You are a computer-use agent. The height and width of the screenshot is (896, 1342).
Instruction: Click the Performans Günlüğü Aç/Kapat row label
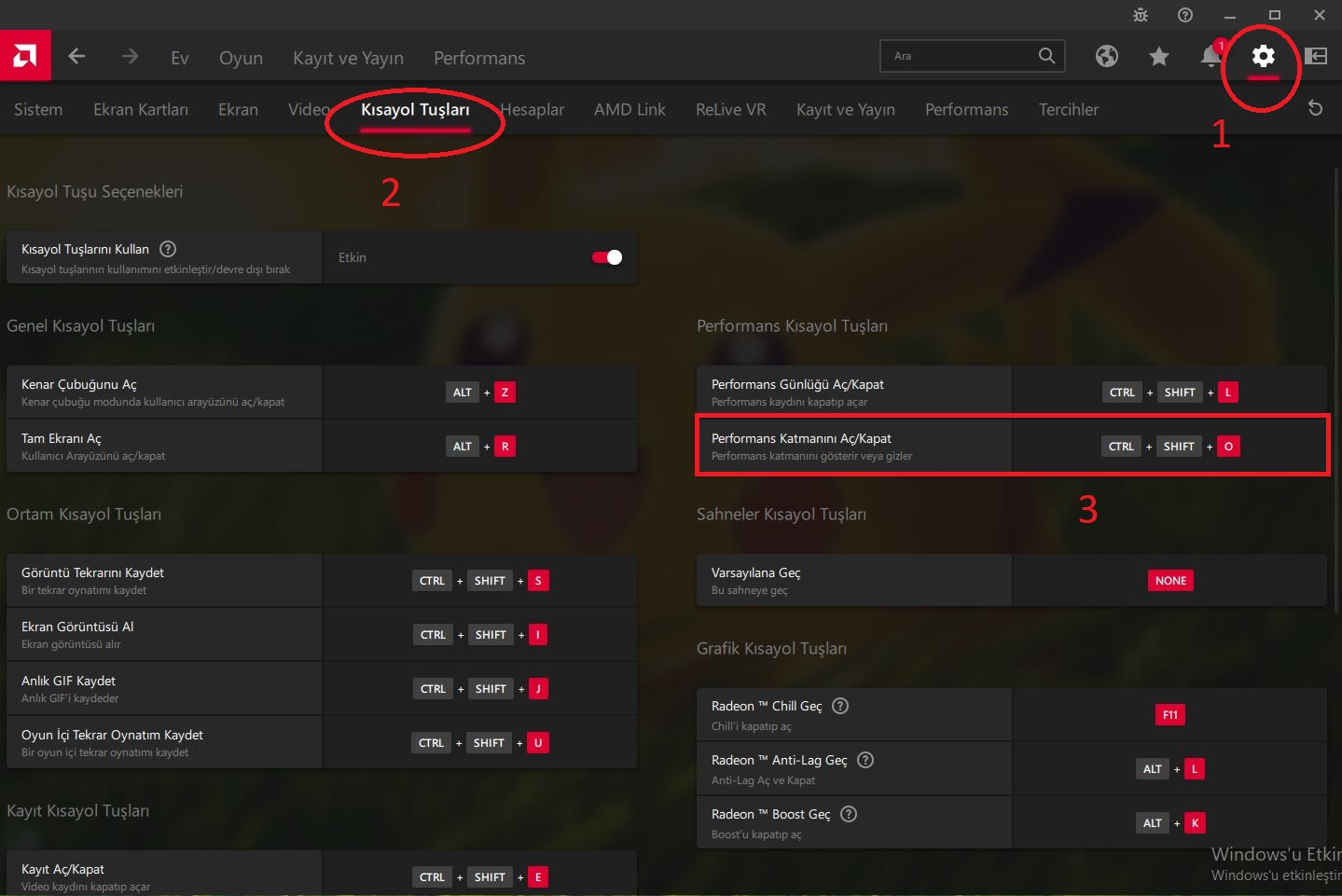coord(797,384)
